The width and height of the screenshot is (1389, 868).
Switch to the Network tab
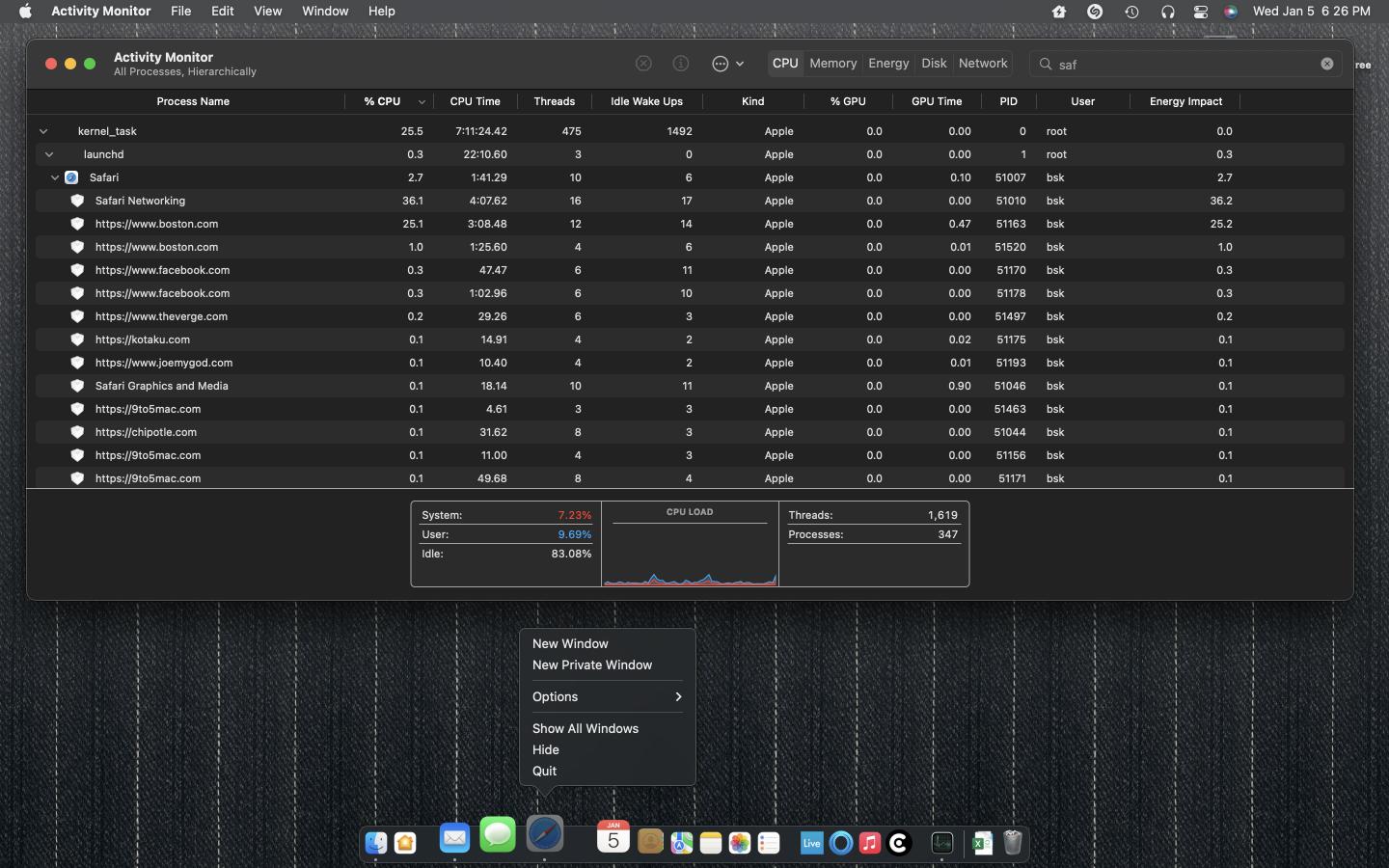click(983, 64)
